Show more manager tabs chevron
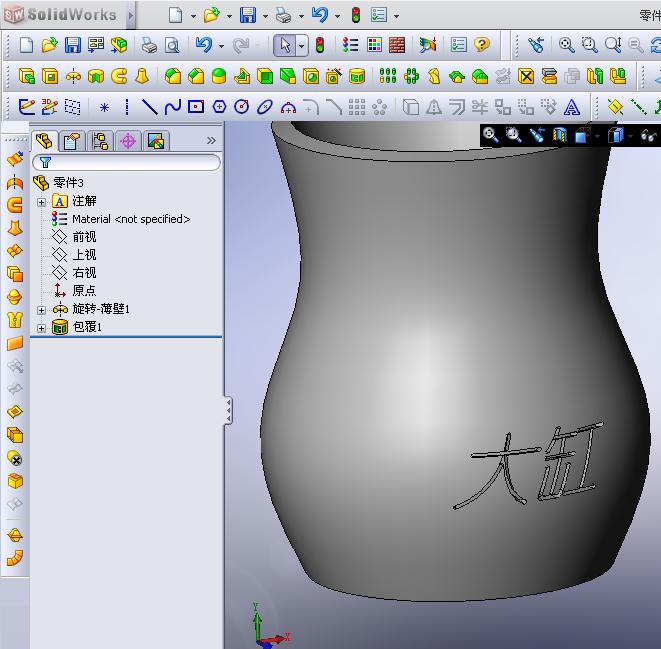This screenshot has width=661, height=649. point(211,140)
